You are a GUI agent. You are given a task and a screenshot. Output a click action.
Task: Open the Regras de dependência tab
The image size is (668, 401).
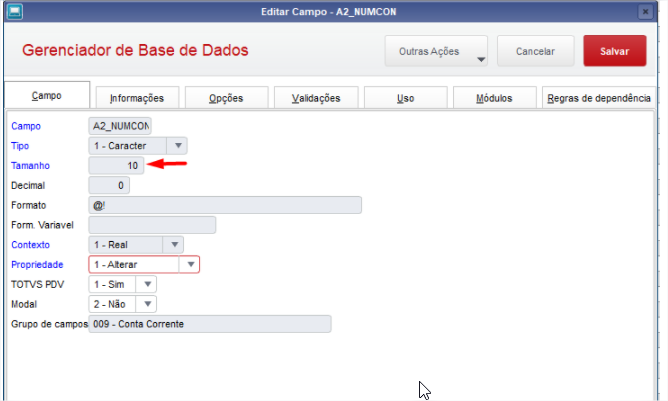pyautogui.click(x=599, y=98)
